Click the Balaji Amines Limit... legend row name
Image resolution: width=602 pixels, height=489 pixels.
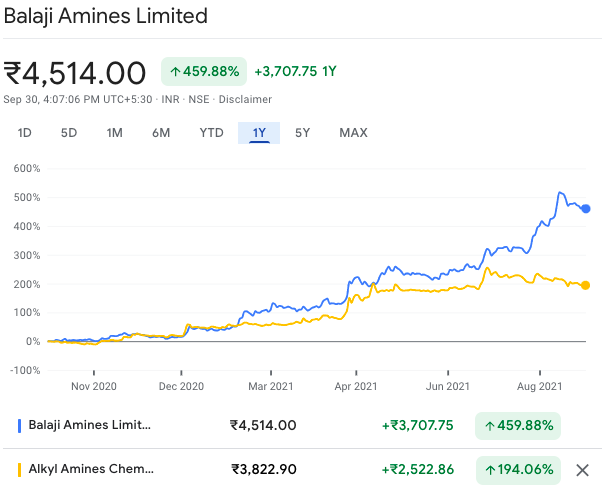tap(90, 425)
